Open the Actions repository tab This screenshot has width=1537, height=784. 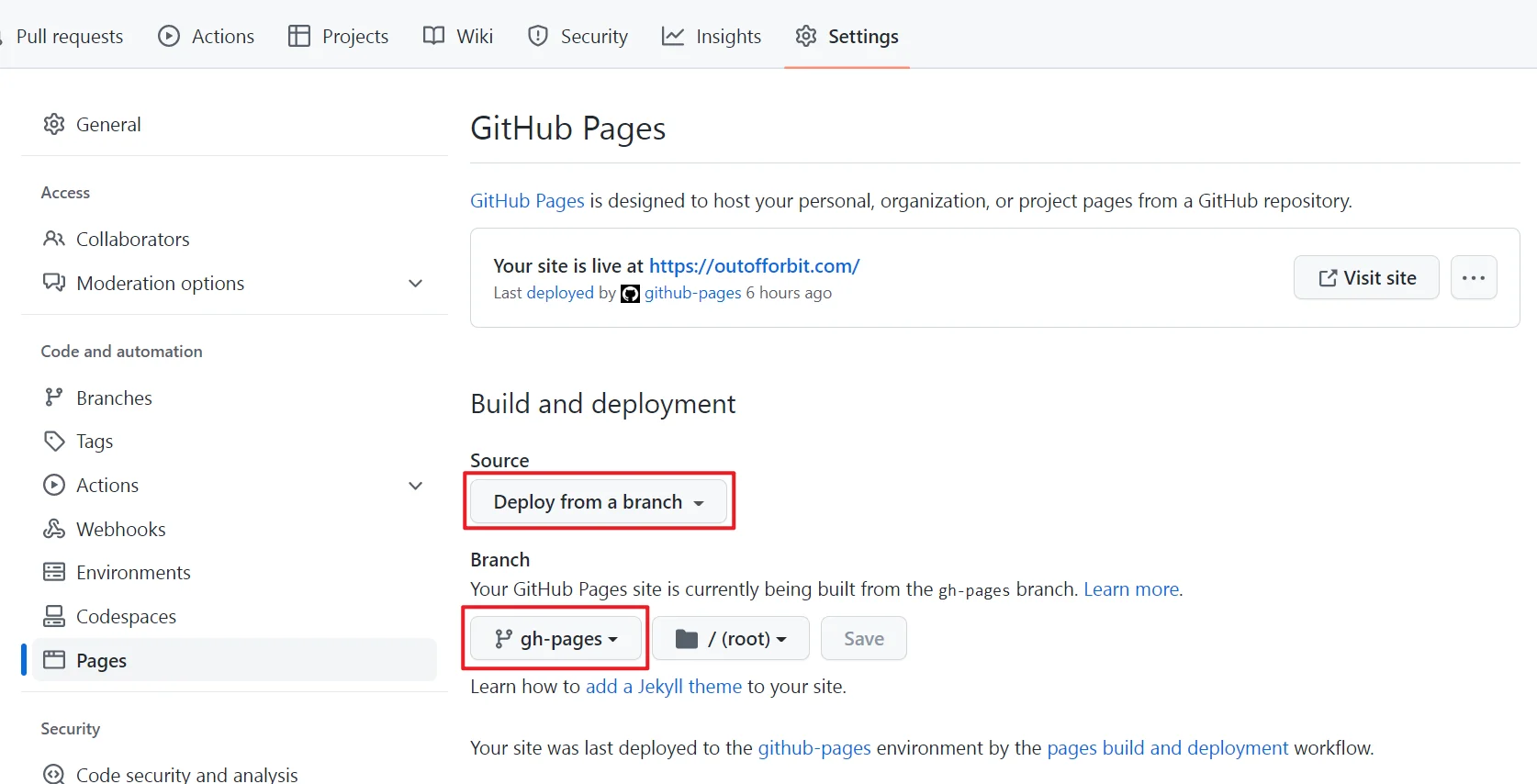pyautogui.click(x=207, y=36)
